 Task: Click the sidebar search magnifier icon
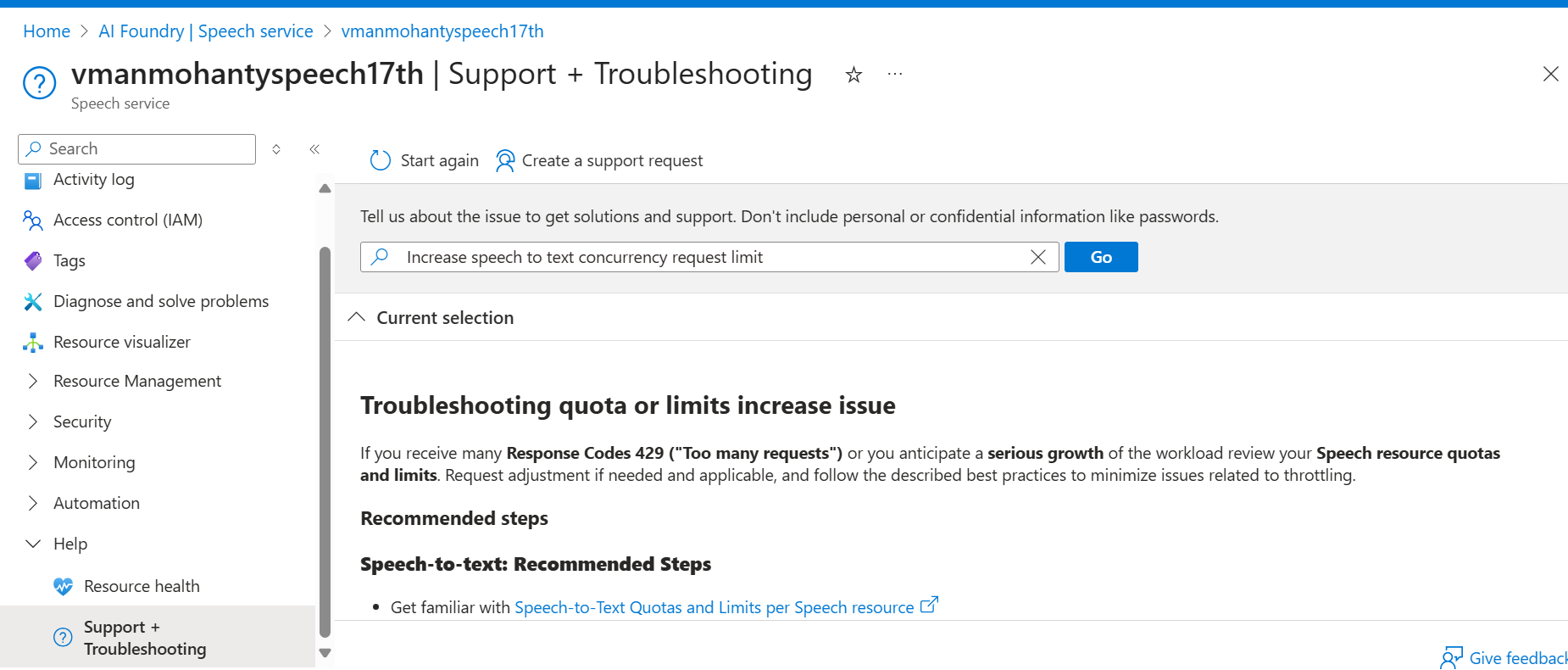(34, 148)
